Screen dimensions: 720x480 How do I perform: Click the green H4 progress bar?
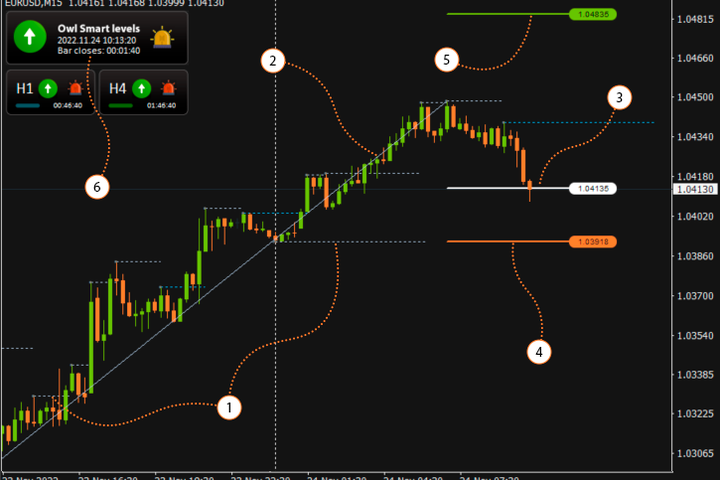(121, 106)
